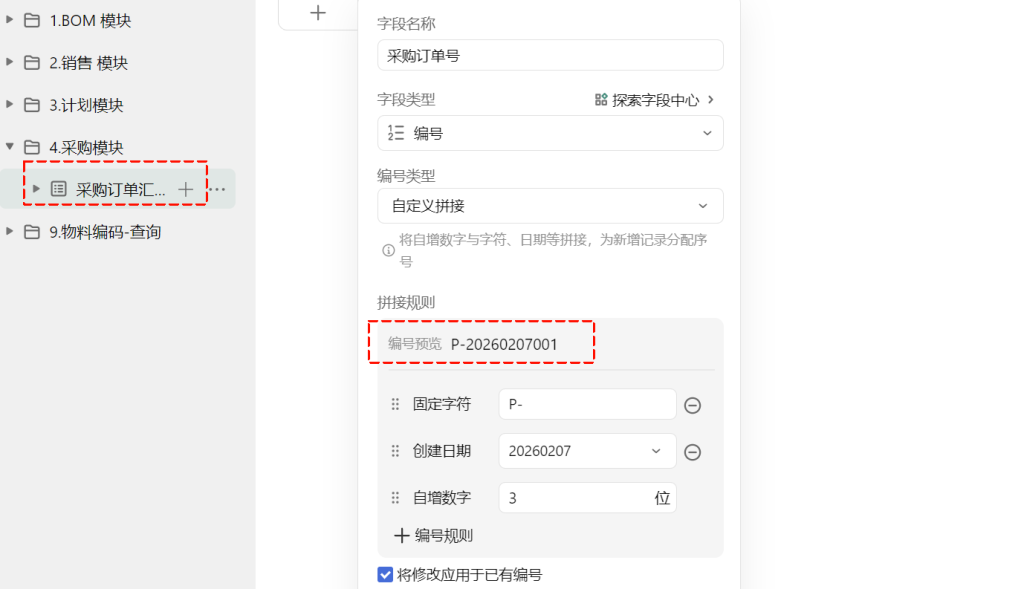Add a new 编号规则
1024x589 pixels.
[433, 535]
